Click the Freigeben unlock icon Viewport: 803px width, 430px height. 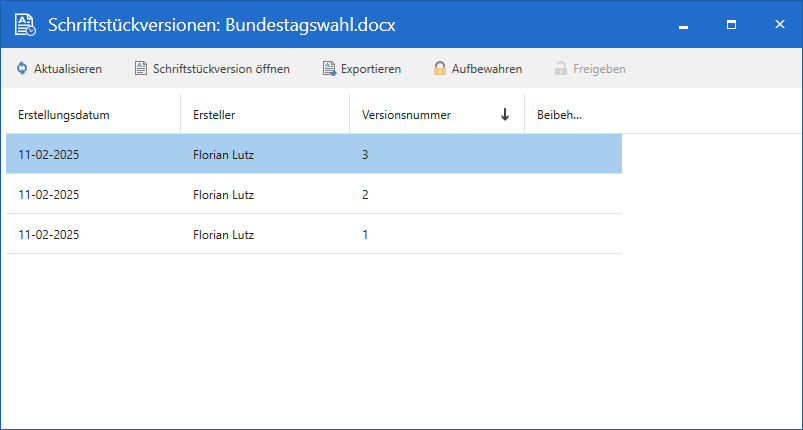click(x=561, y=69)
